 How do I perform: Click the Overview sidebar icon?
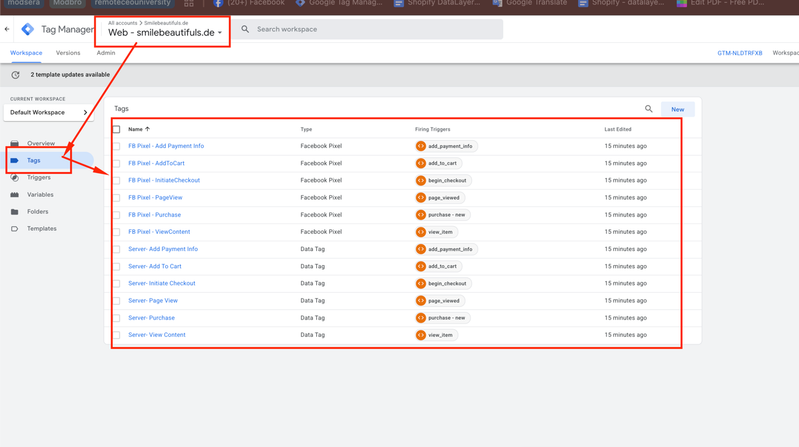coord(15,143)
